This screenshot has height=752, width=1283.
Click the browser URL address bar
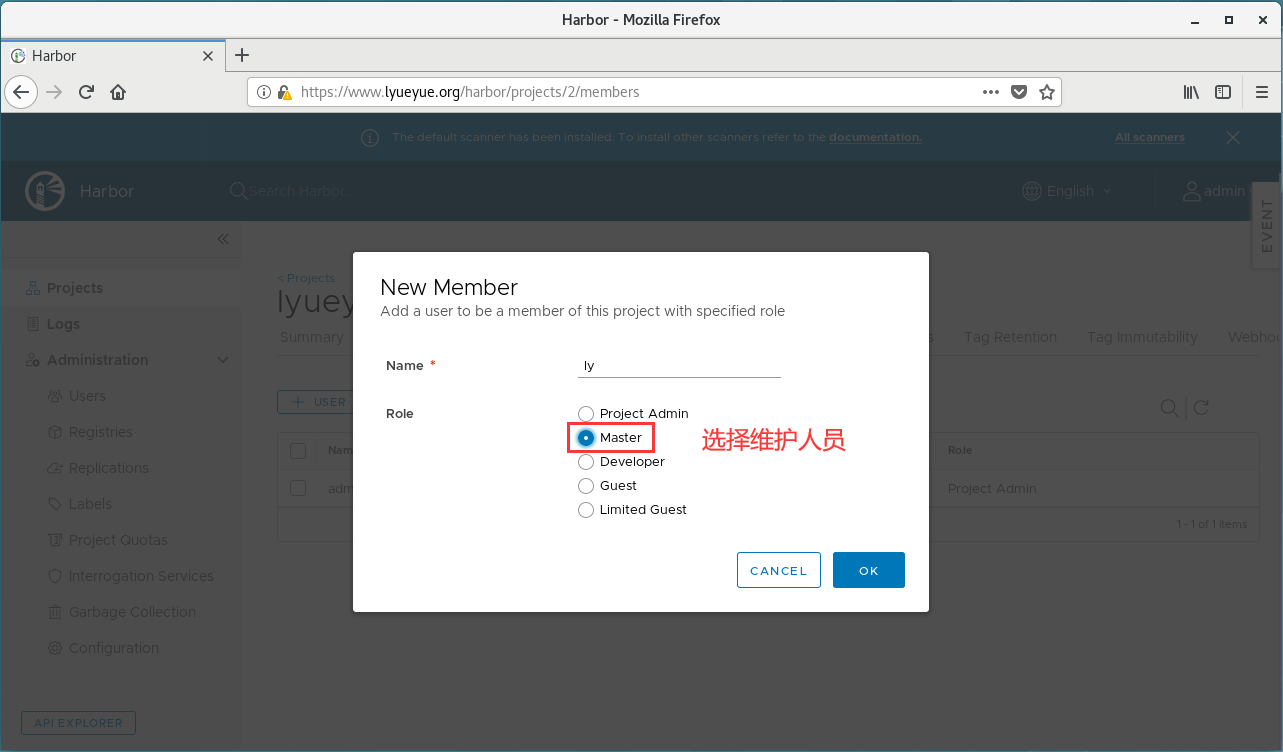[638, 92]
